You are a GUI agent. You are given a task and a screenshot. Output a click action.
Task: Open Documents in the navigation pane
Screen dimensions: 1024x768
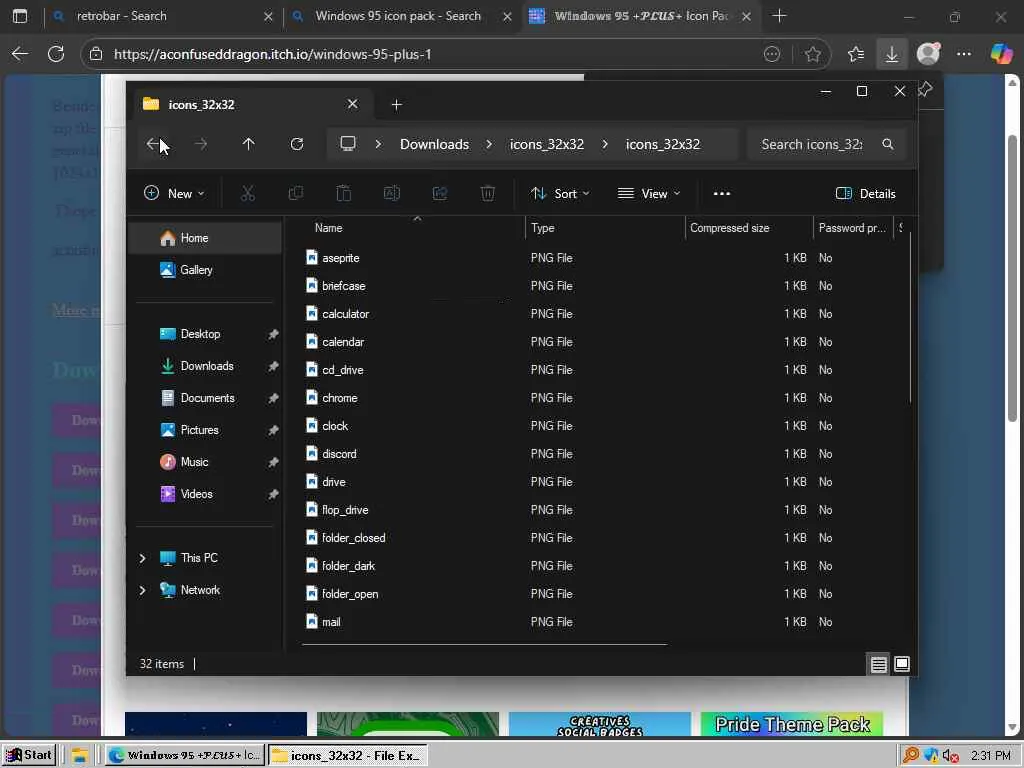pos(206,398)
